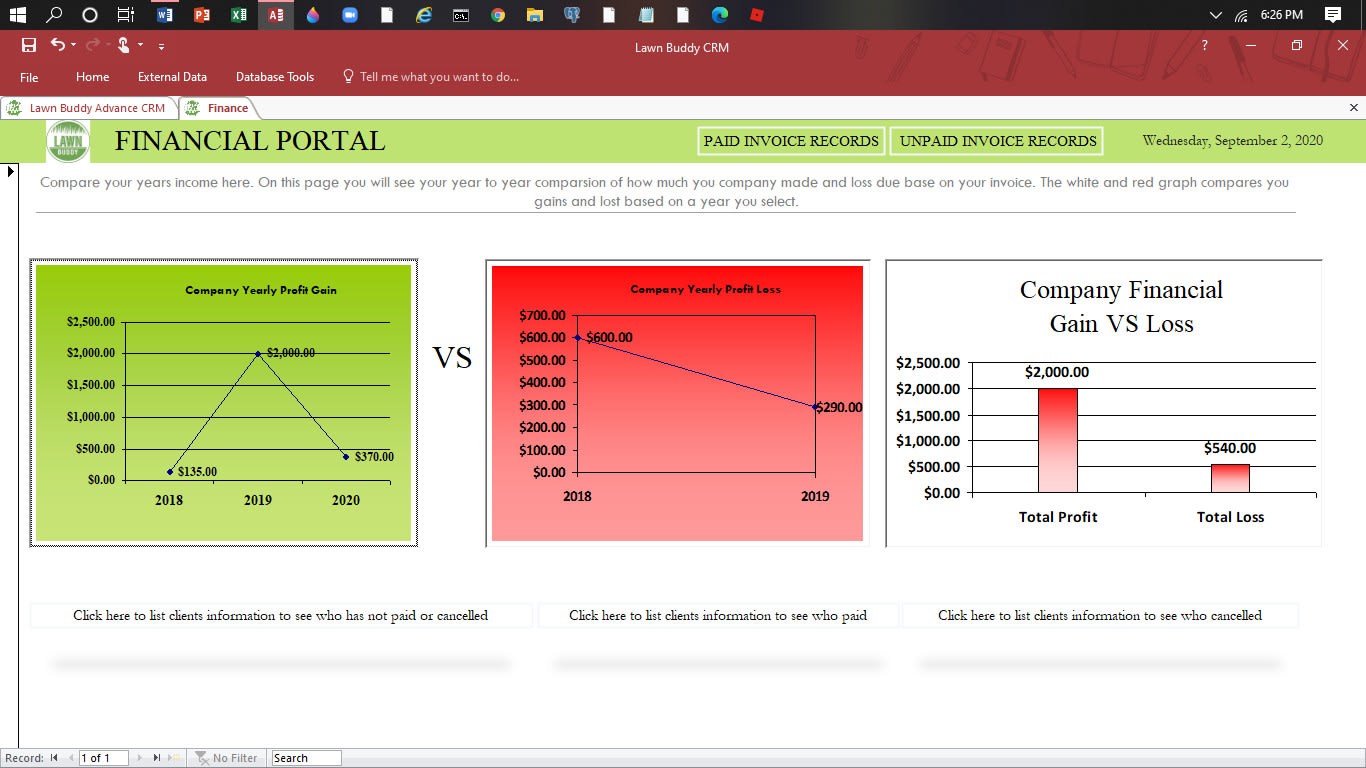Click the $540.00 Total Loss bar label

1230,448
